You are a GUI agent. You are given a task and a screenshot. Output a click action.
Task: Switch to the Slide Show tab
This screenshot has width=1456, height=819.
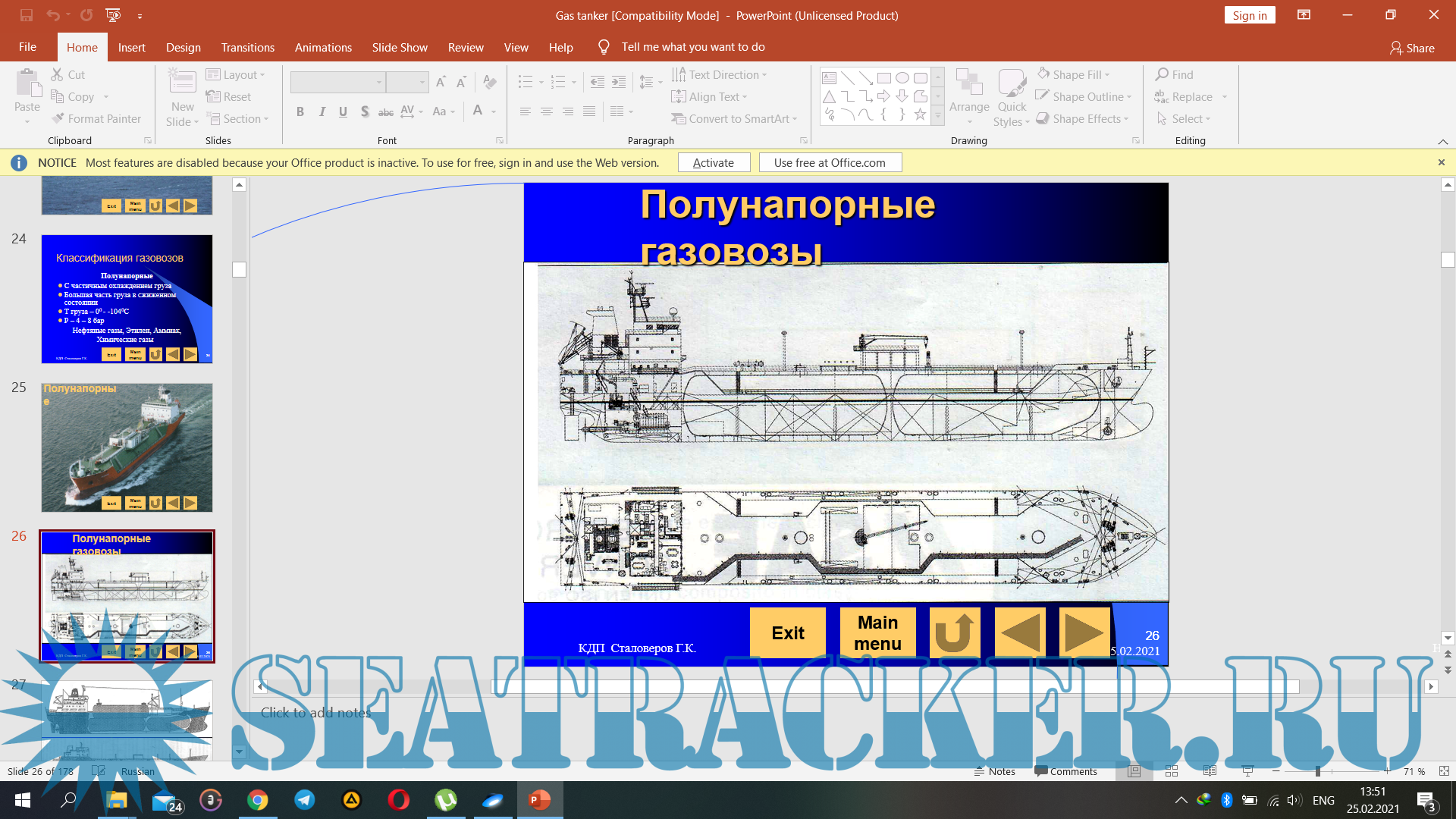click(399, 47)
